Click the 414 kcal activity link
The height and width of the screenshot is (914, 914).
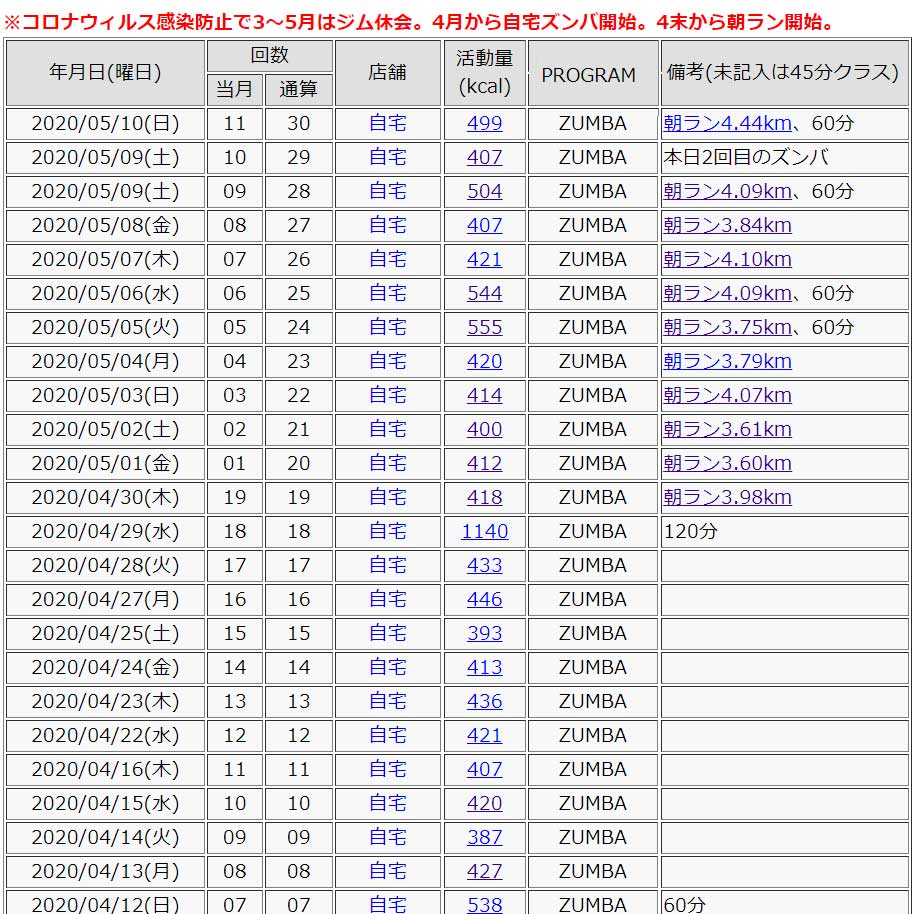click(484, 396)
